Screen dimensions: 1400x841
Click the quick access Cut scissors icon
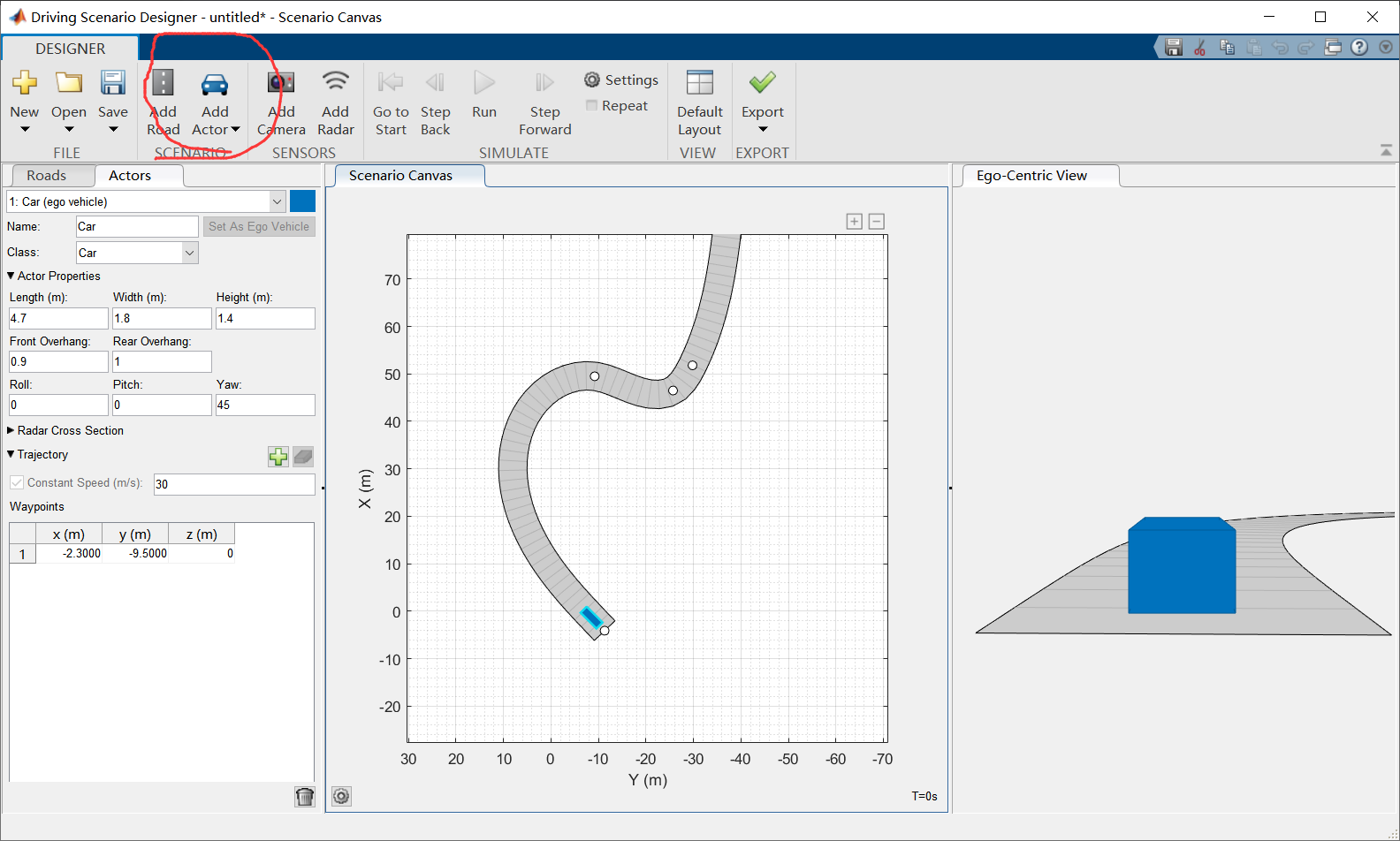[1200, 48]
